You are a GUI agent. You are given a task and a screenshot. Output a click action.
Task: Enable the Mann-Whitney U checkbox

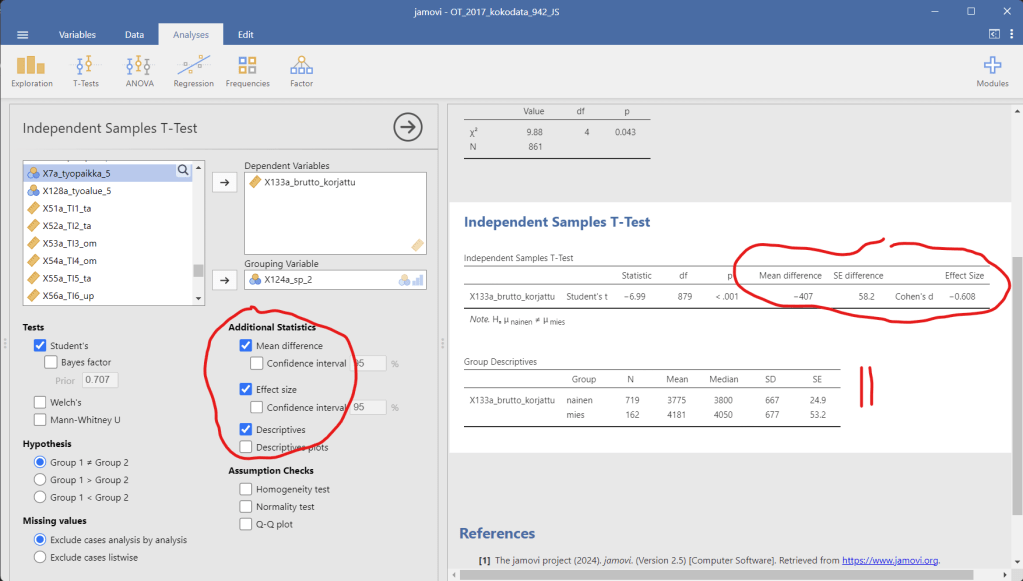pyautogui.click(x=41, y=420)
